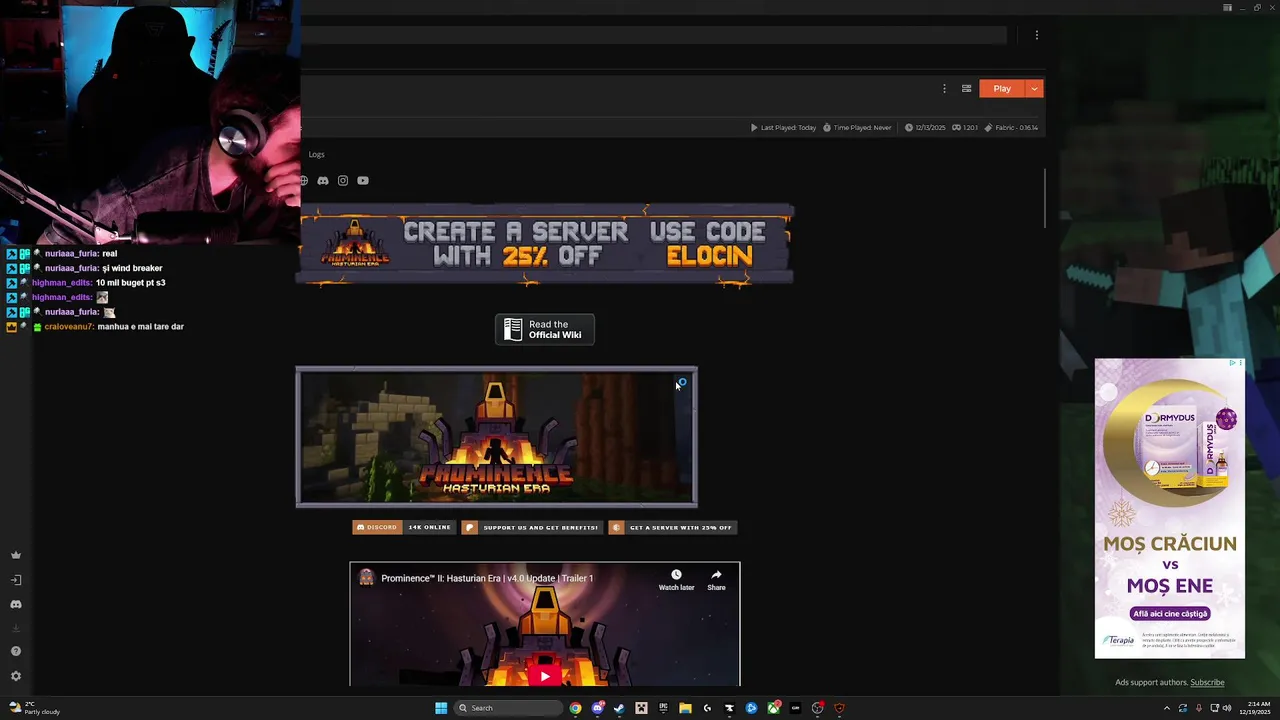Click the Time Played: Never label
This screenshot has height=720, width=1280.
(x=857, y=128)
